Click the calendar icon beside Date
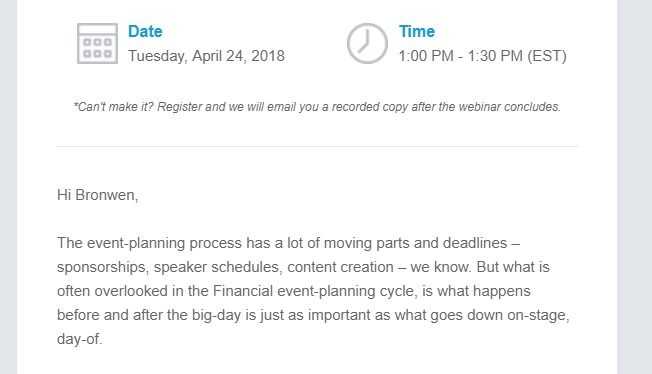Image resolution: width=652 pixels, height=374 pixels. [x=97, y=43]
